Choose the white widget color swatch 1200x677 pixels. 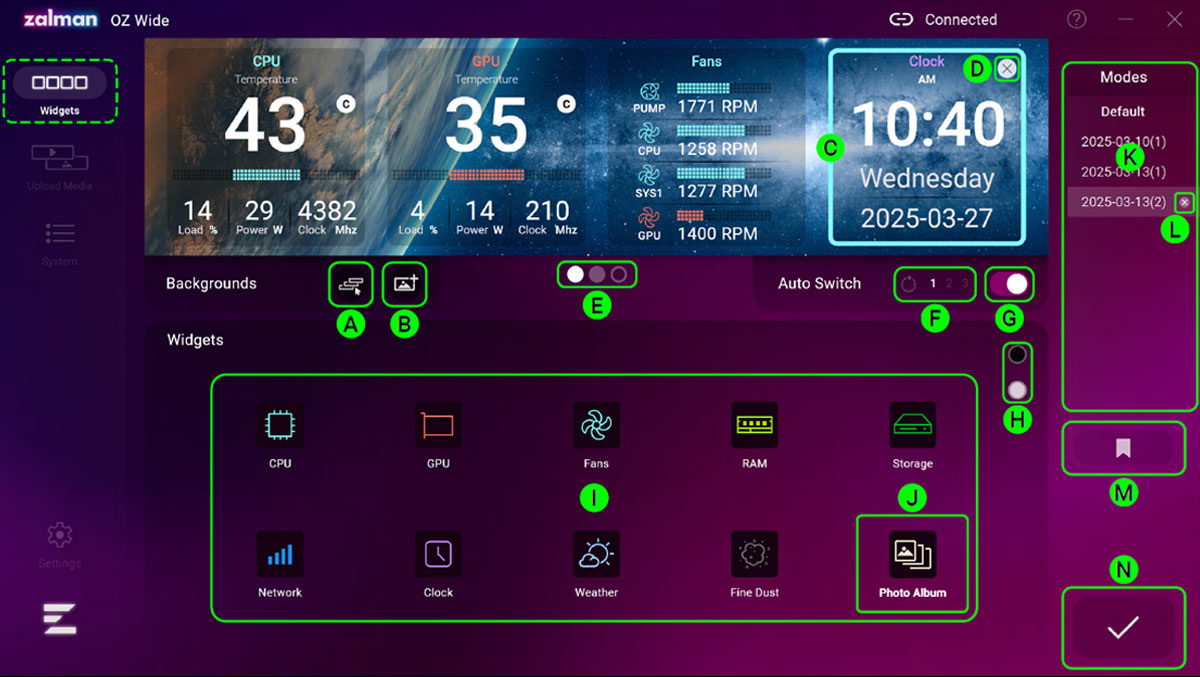coord(1018,390)
